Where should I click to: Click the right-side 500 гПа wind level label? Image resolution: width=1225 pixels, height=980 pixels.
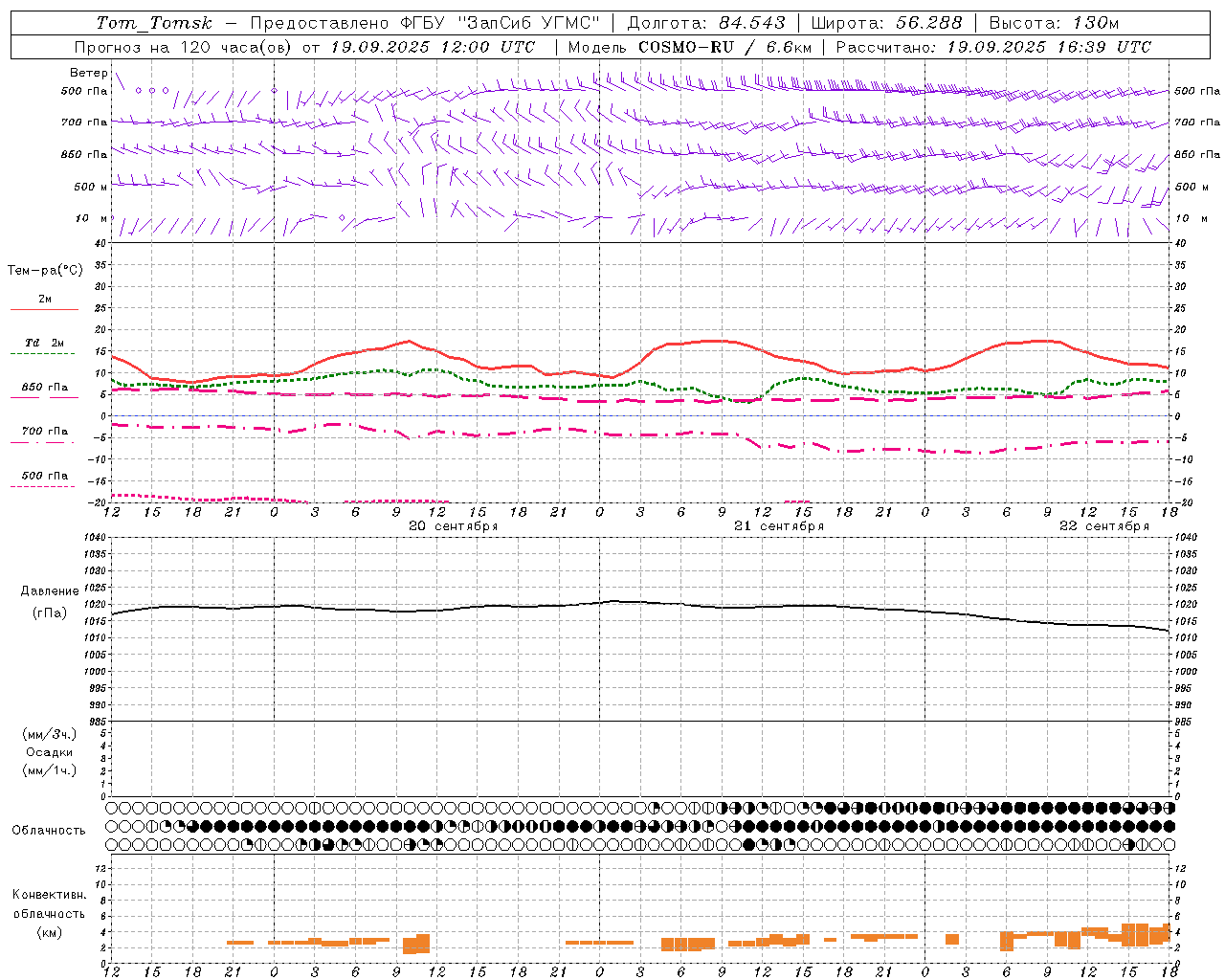(x=1197, y=92)
